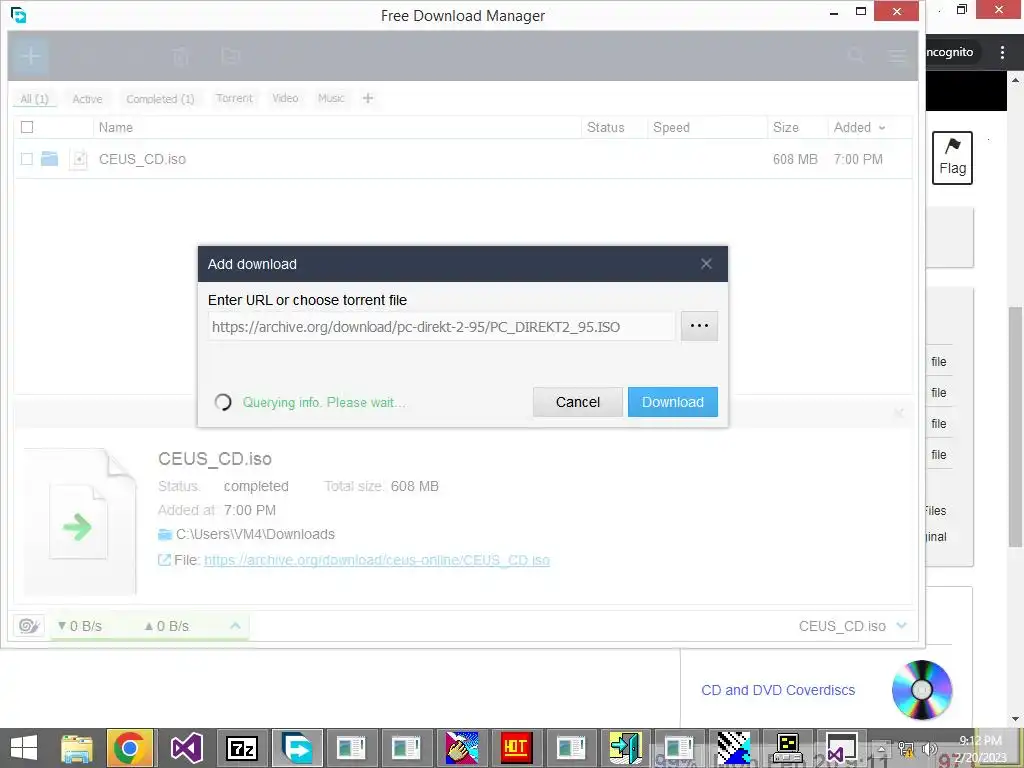Open 7-Zip from taskbar
This screenshot has height=768, width=1024.
pos(241,748)
